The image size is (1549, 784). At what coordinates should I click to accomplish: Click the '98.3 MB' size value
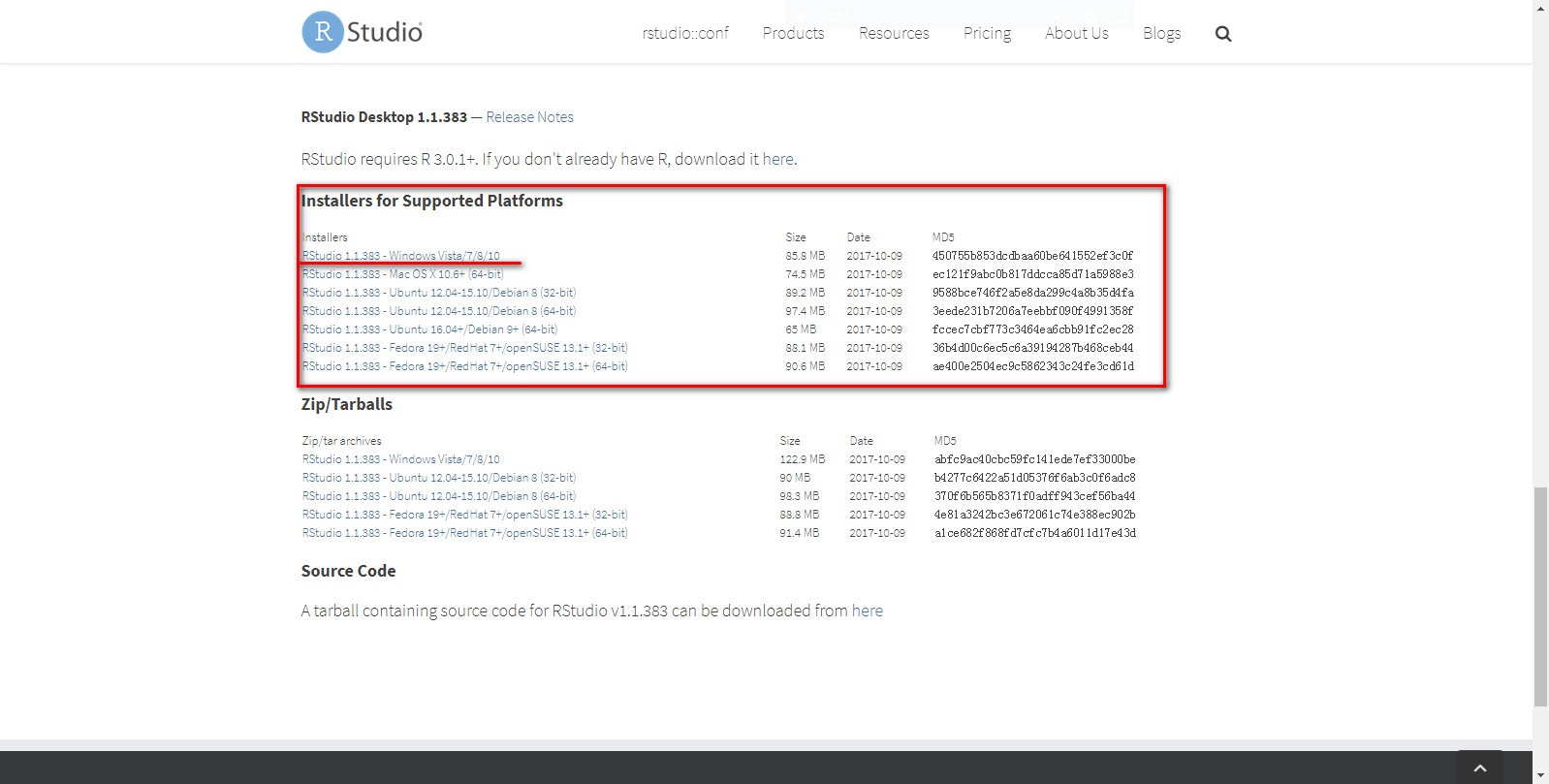click(800, 496)
